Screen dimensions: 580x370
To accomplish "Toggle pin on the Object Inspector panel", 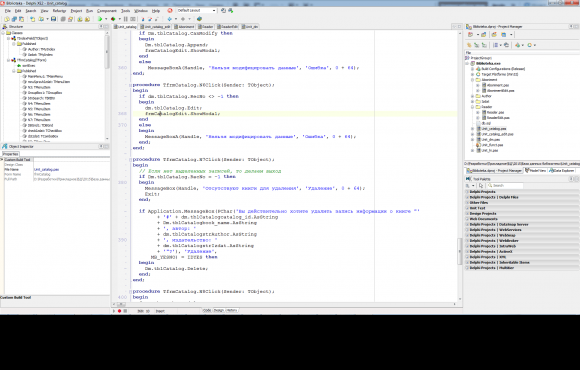I will [x=101, y=147].
